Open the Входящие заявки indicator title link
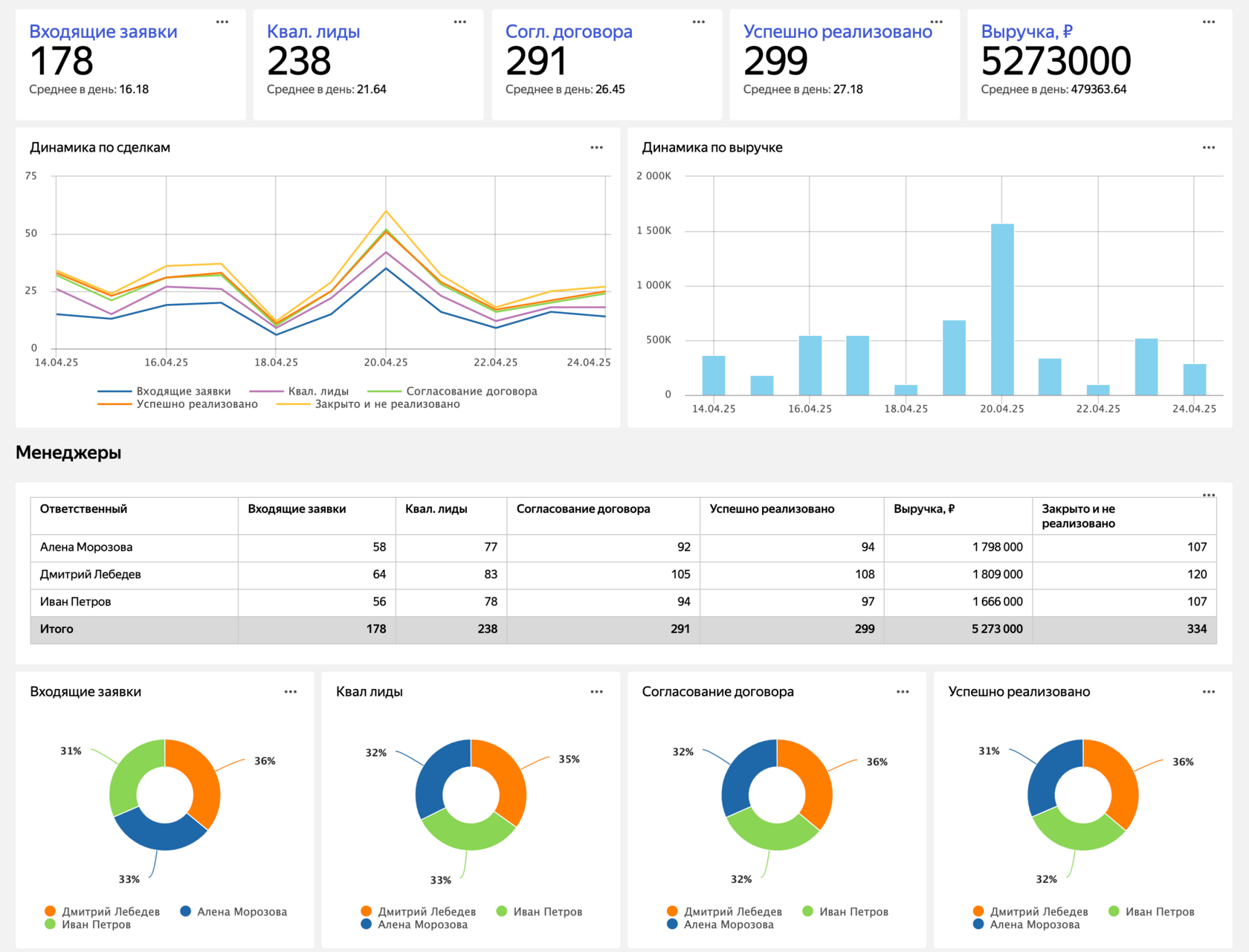 pos(103,32)
